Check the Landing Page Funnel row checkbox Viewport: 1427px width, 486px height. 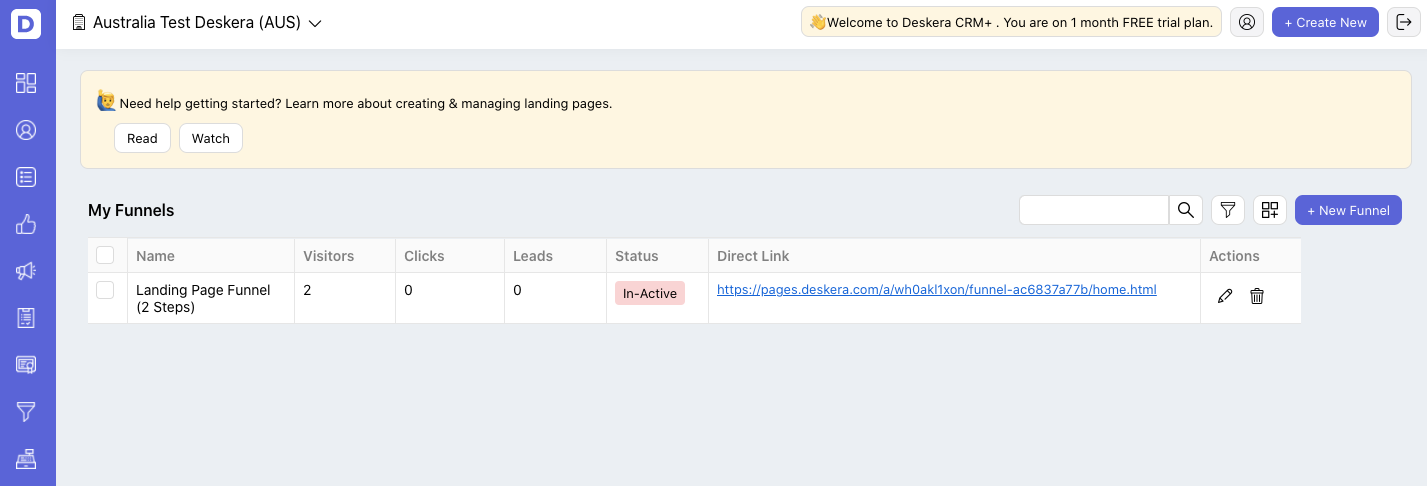(105, 290)
